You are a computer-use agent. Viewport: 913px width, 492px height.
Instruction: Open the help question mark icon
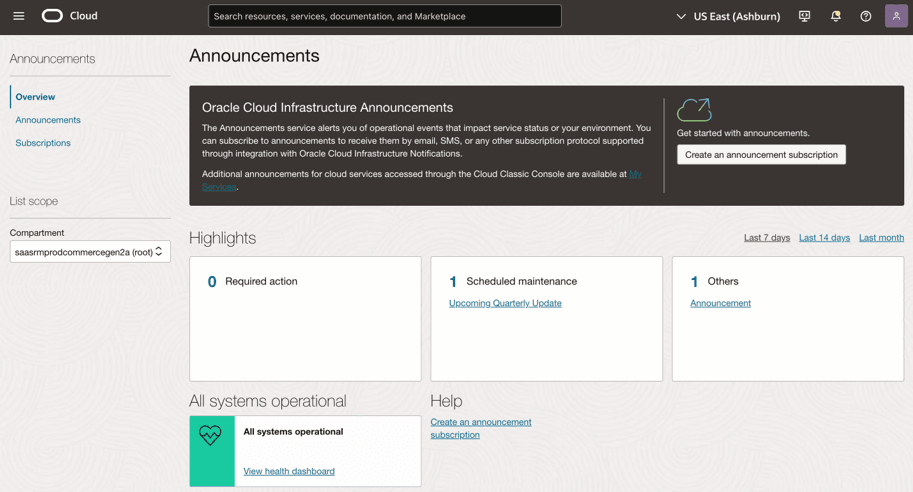click(866, 16)
